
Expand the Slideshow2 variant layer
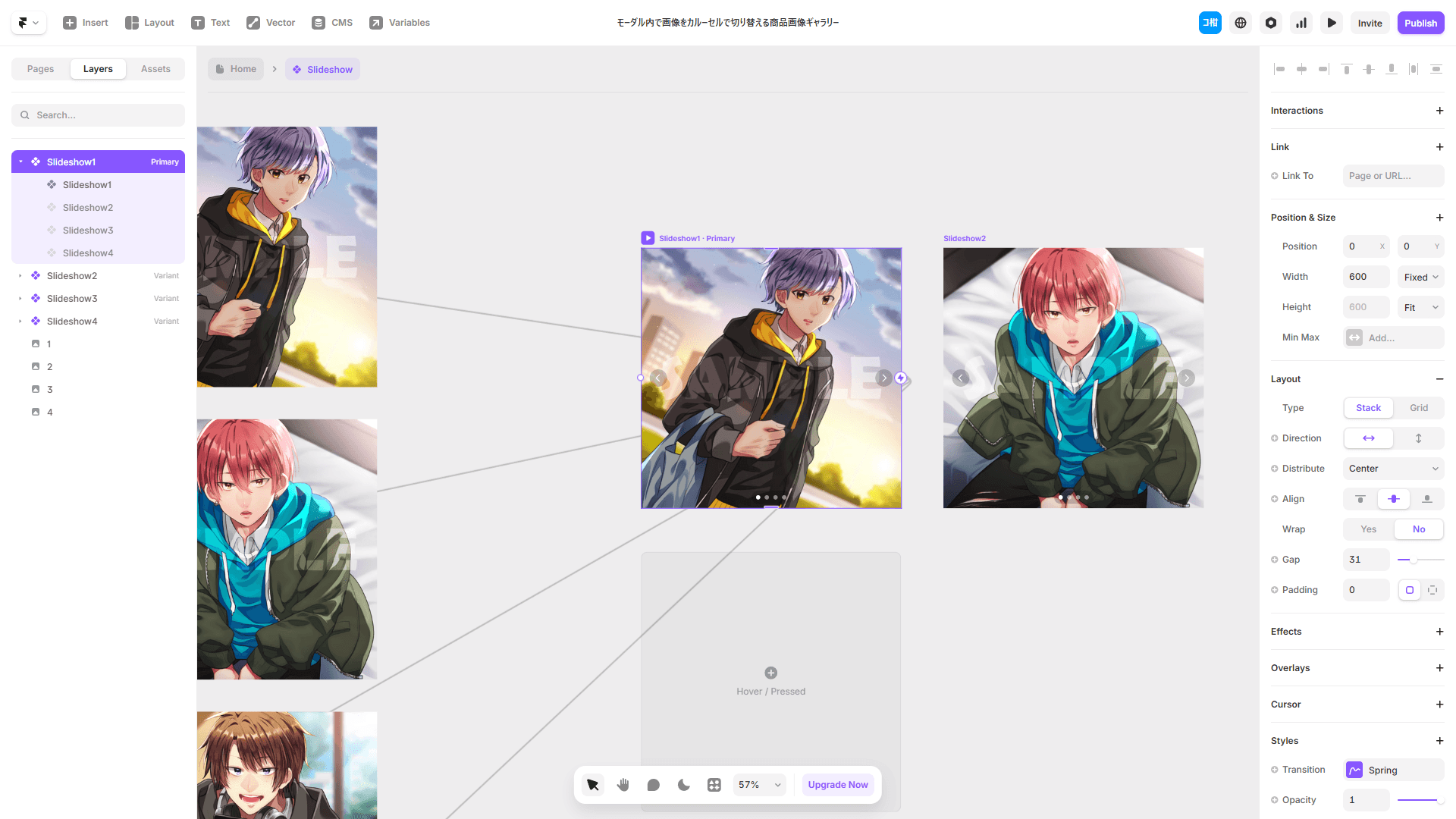[20, 276]
